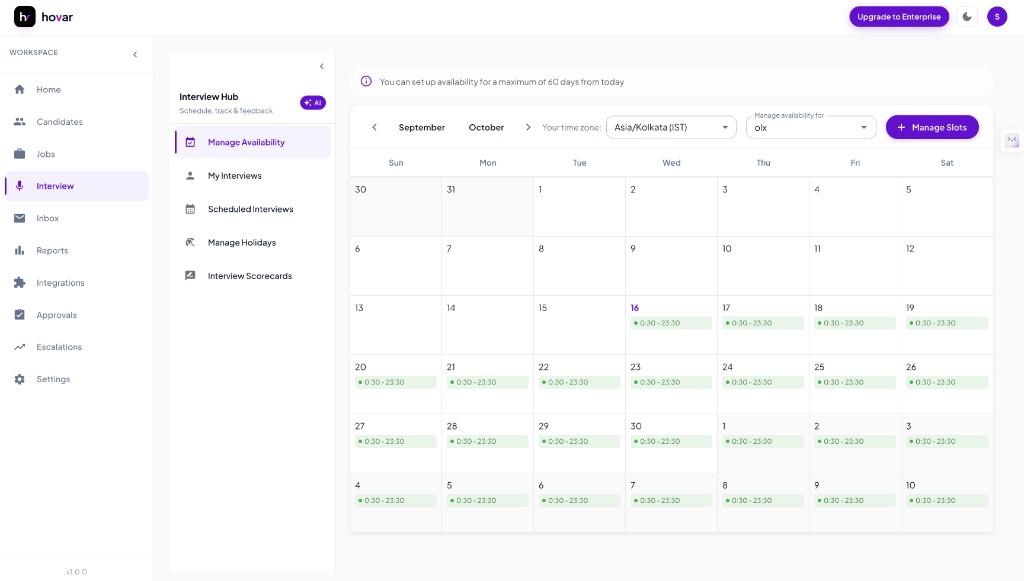This screenshot has height=581, width=1024.
Task: Click the Manage Slots button
Action: (932, 127)
